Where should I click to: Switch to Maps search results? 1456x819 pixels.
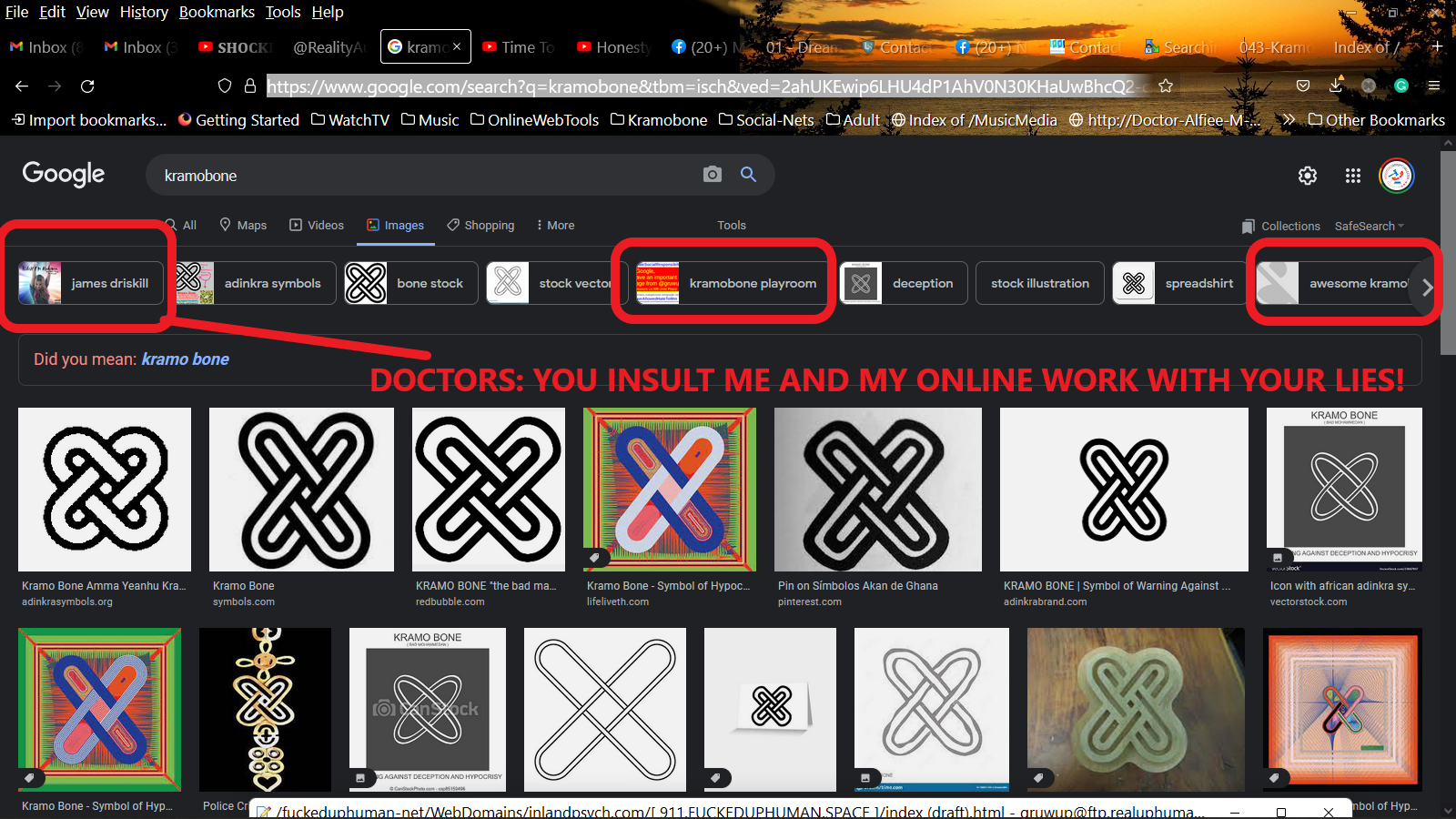pos(243,225)
